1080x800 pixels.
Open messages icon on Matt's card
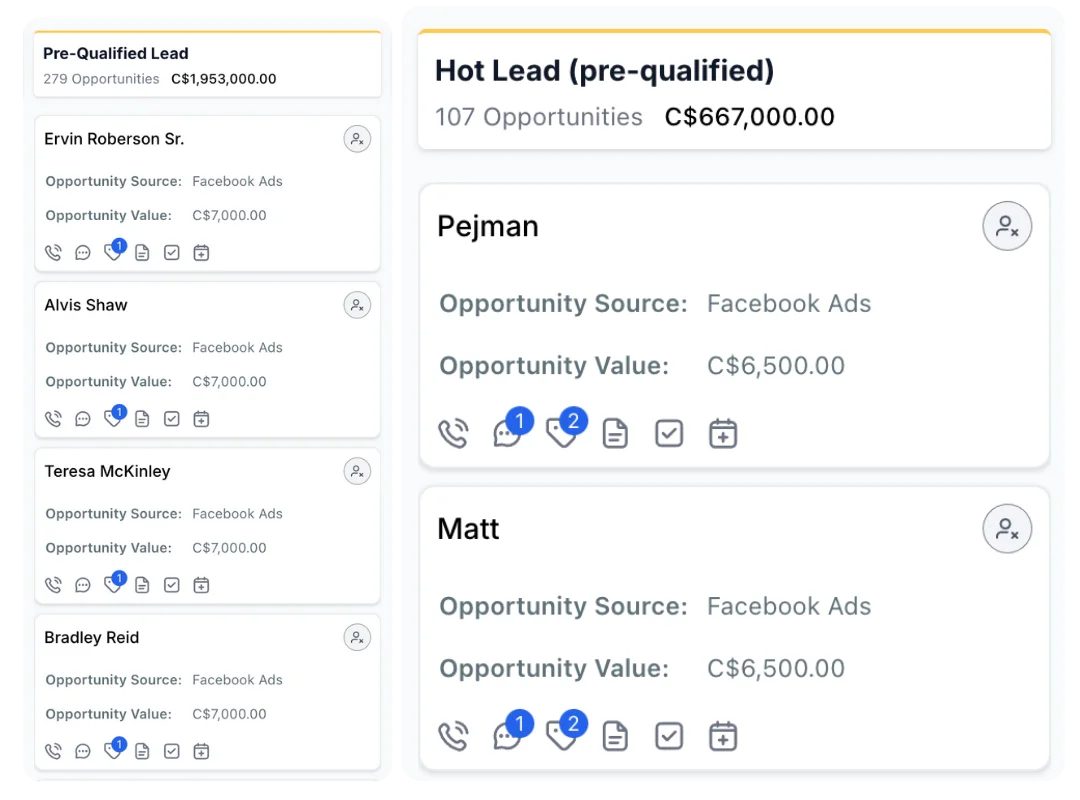507,737
